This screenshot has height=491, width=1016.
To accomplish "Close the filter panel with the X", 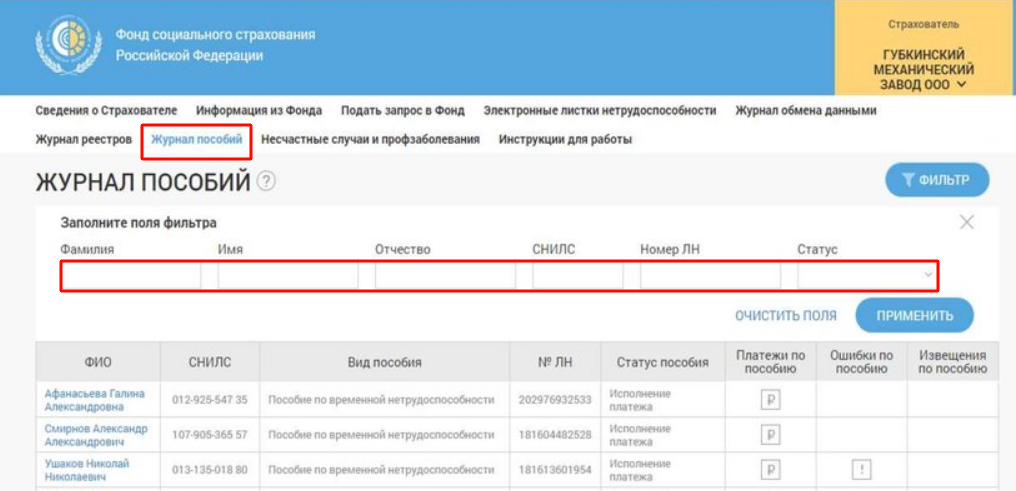I will pos(966,222).
